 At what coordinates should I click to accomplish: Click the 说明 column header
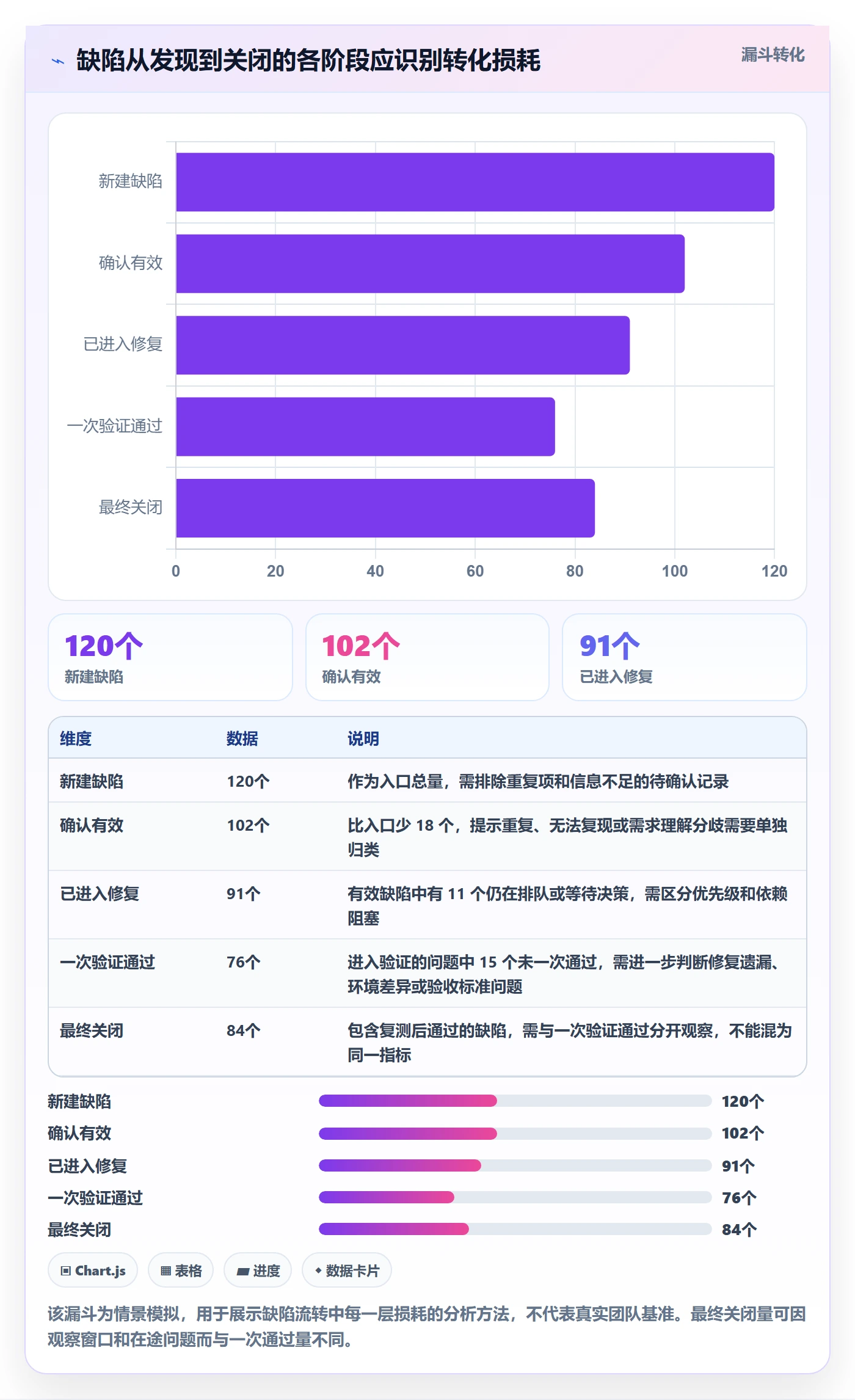click(x=363, y=738)
